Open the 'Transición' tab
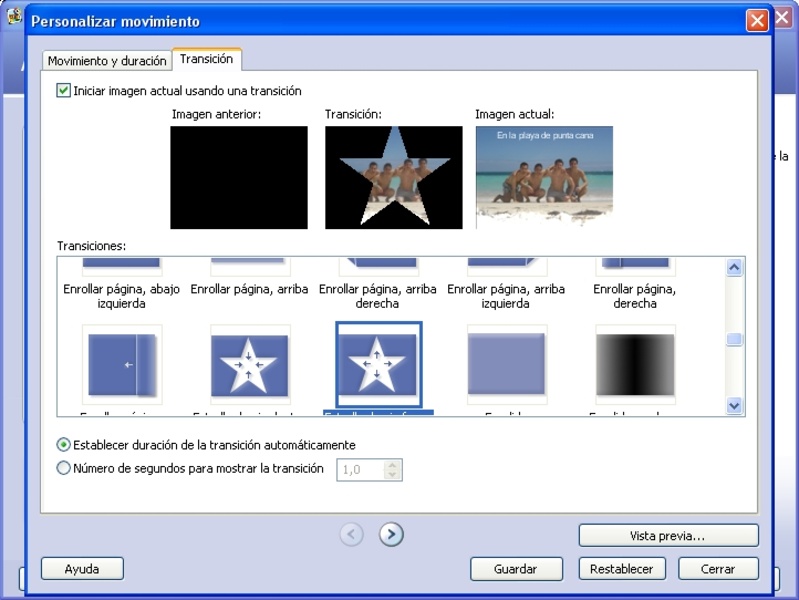Screen dimensions: 799x600 click(x=206, y=59)
